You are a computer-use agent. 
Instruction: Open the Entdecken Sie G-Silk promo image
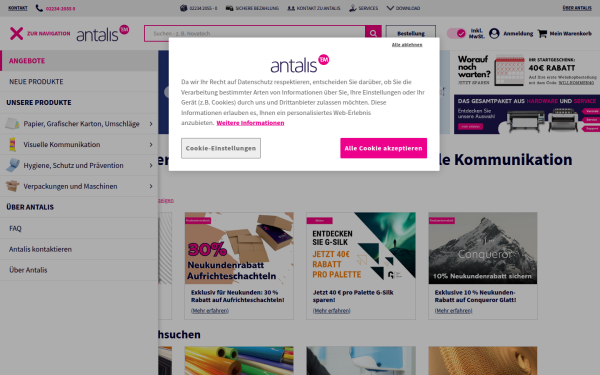(361, 248)
